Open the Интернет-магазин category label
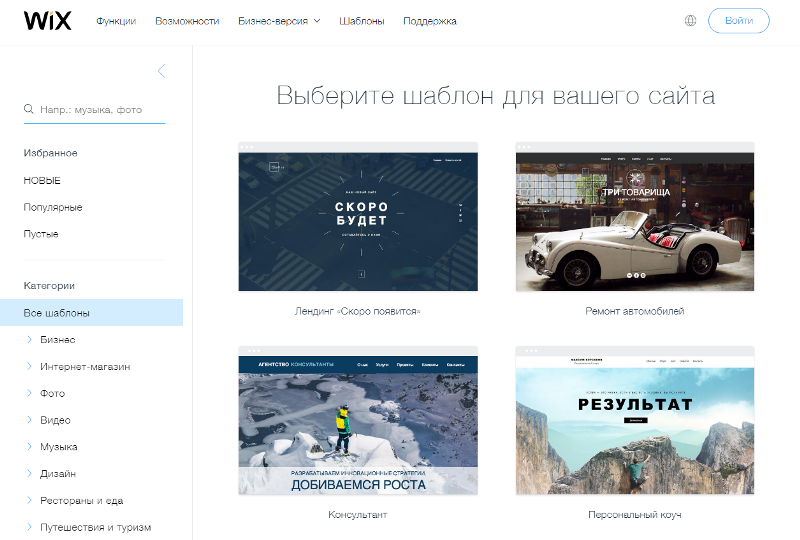 pyautogui.click(x=85, y=366)
